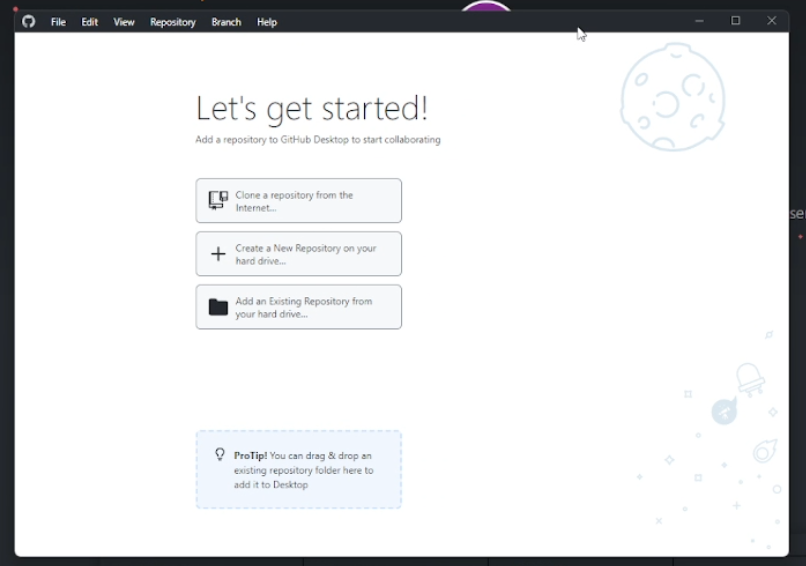This screenshot has height=566, width=806.
Task: Click the ProTip lightbulb icon
Action: pyautogui.click(x=220, y=454)
